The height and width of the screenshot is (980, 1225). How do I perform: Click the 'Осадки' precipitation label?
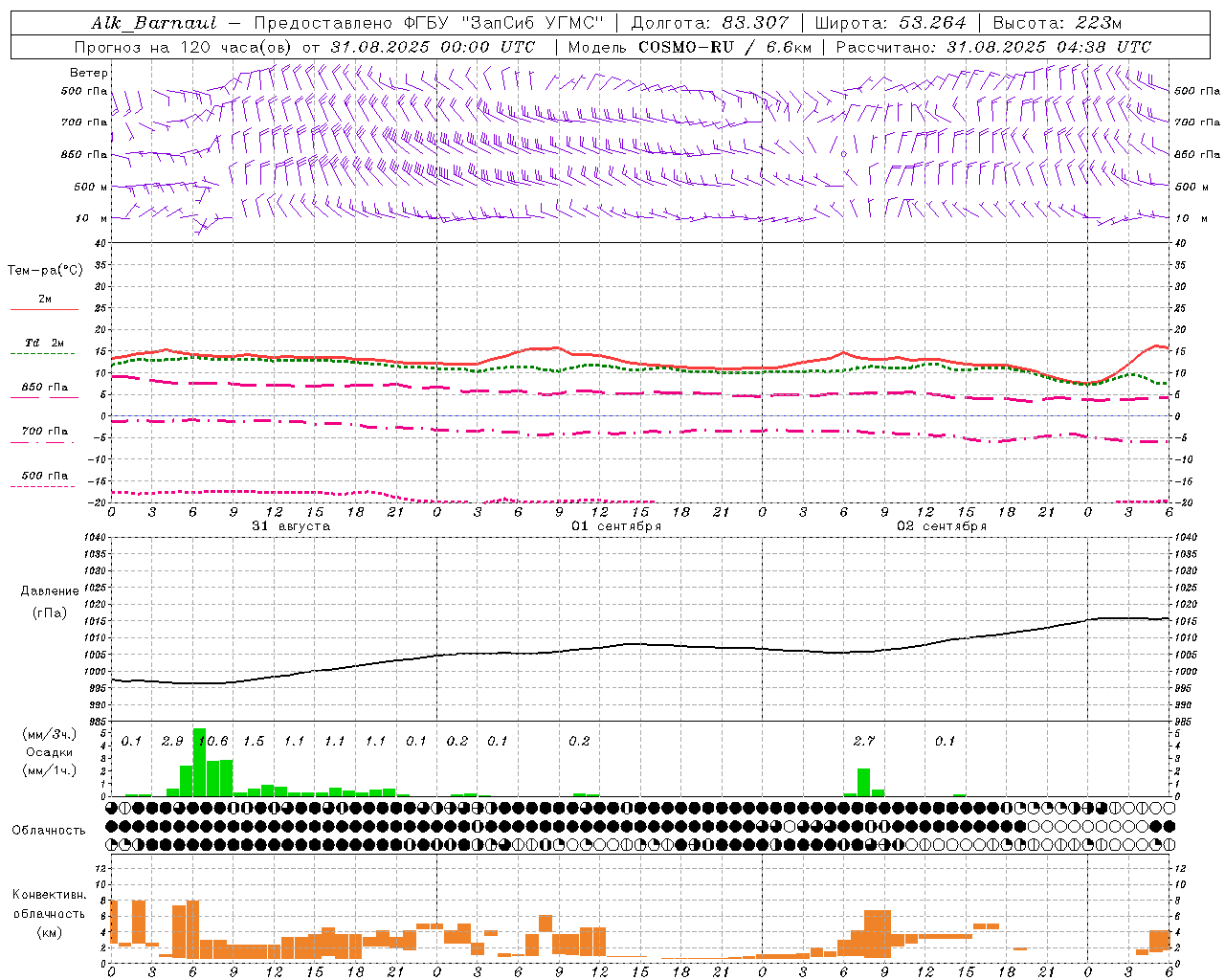[50, 752]
